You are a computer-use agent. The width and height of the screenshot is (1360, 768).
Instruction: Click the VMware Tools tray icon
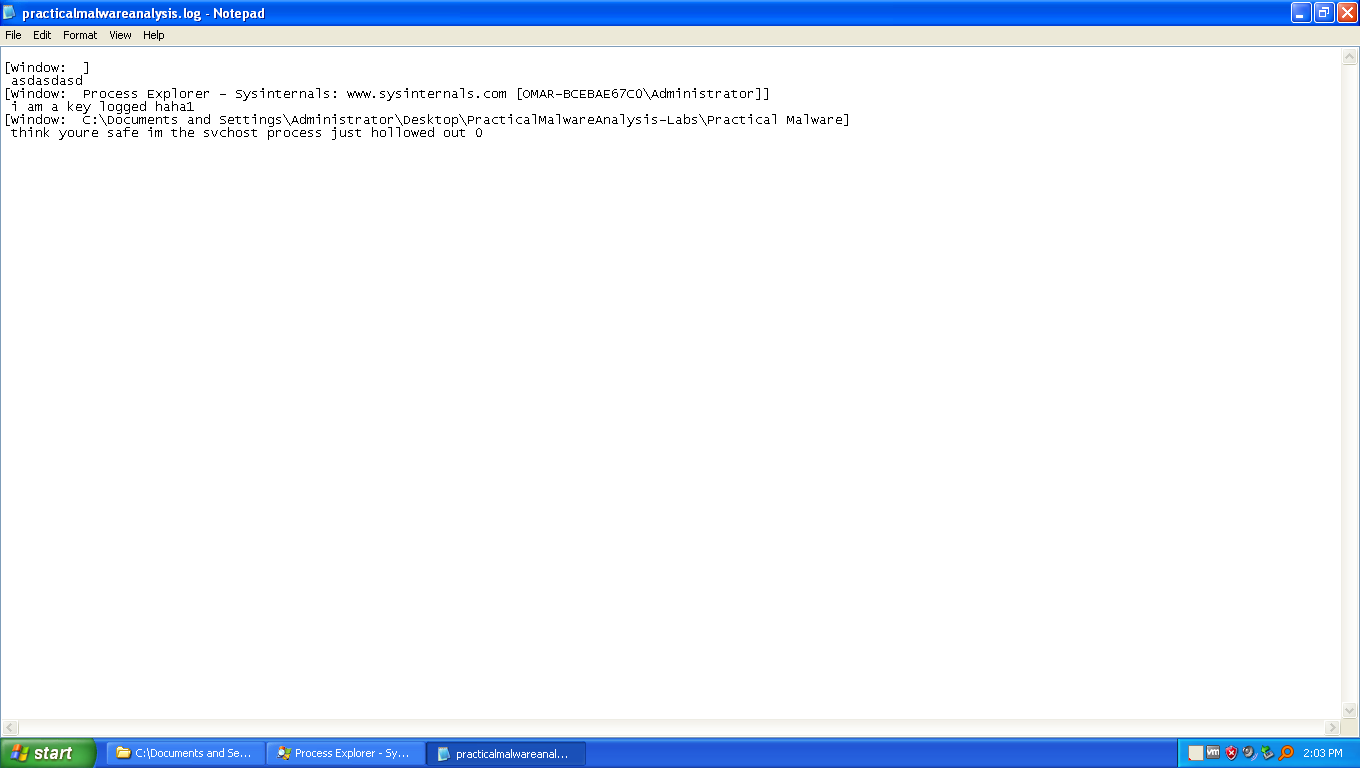pyautogui.click(x=1213, y=753)
